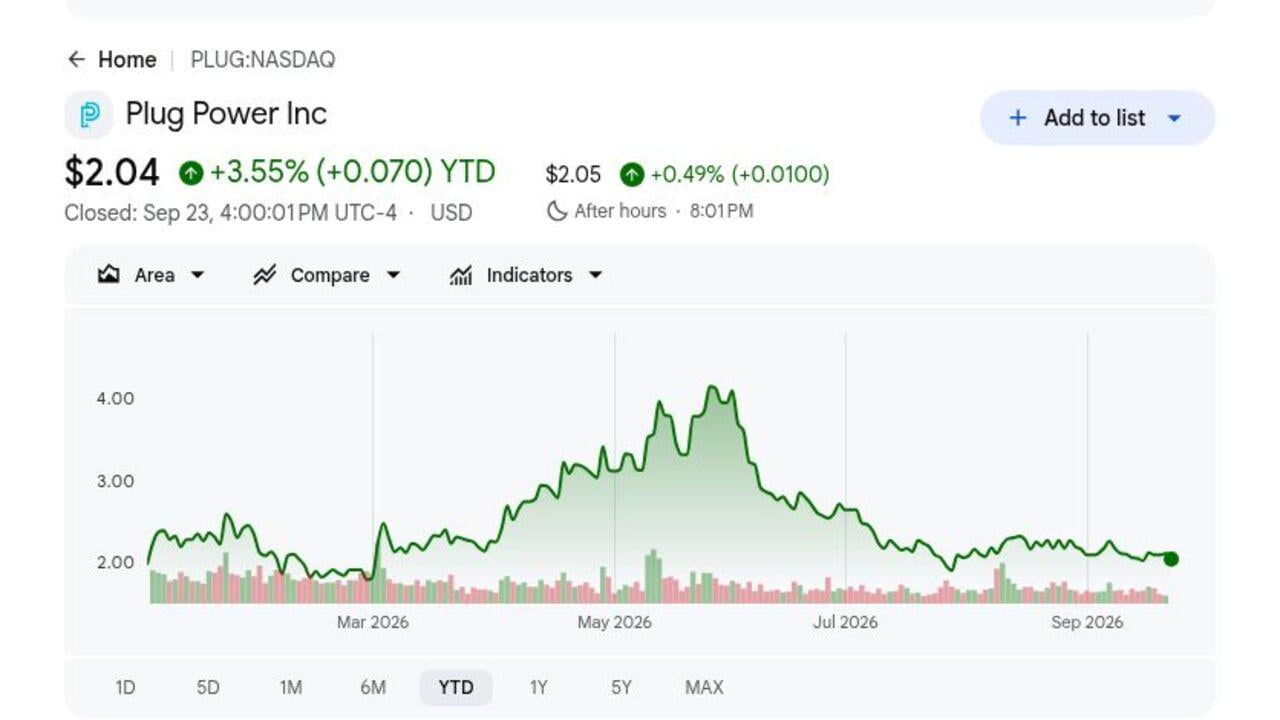Click the Plug Power company logo
Viewport: 1280px width, 720px height.
(x=89, y=115)
